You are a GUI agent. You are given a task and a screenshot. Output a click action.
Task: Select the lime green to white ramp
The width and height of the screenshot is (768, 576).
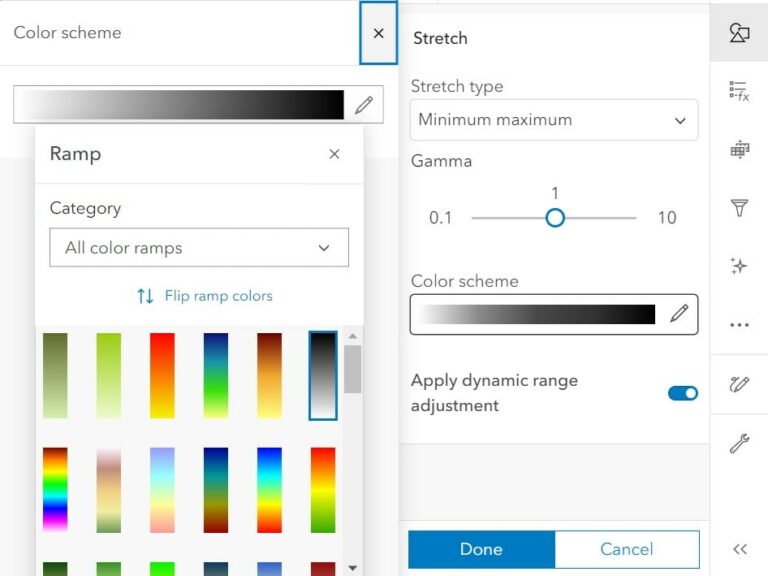(x=109, y=376)
